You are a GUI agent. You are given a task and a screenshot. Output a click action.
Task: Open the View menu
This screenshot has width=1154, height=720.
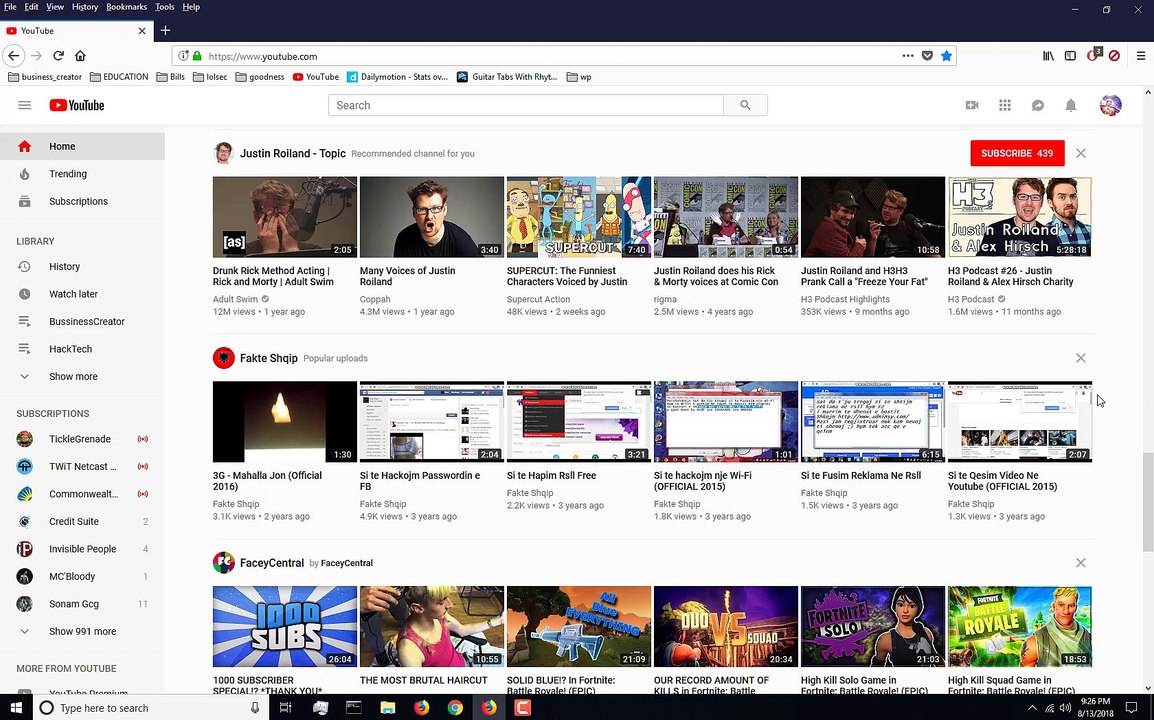[x=55, y=7]
